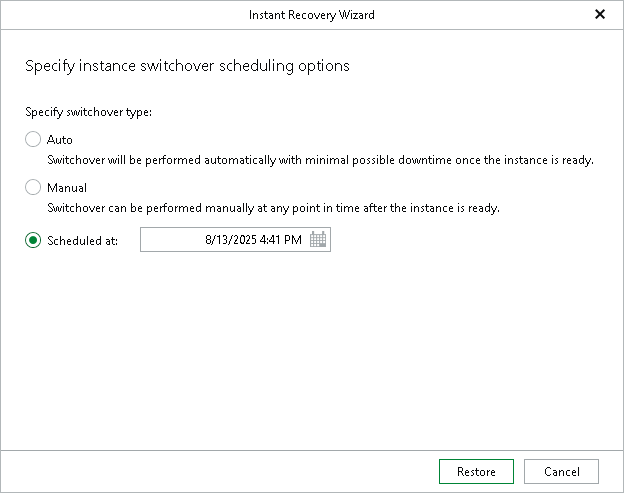Click the Manual switchover description text
The height and width of the screenshot is (493, 624).
[x=273, y=208]
